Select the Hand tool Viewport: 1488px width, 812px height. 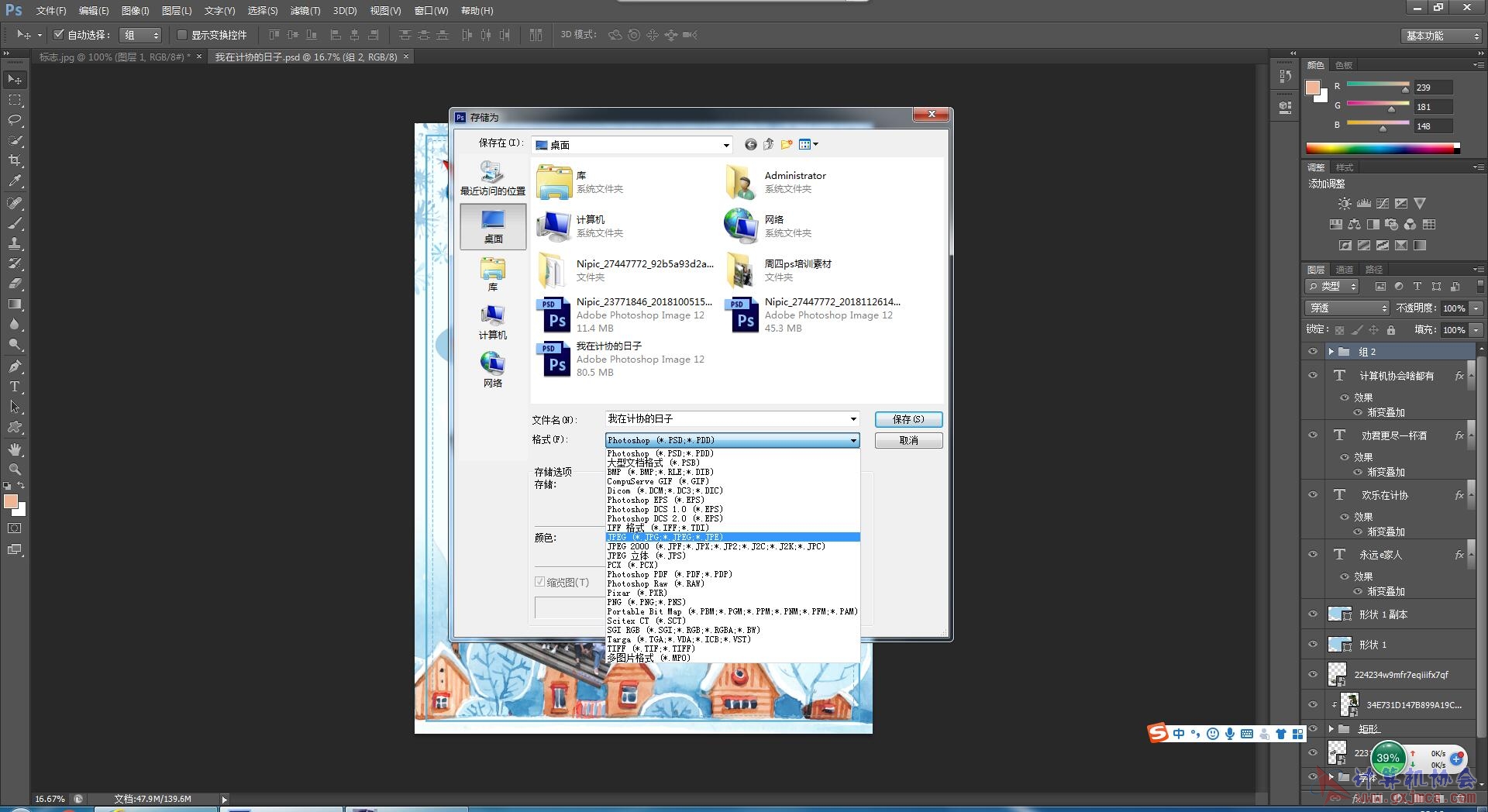(15, 449)
